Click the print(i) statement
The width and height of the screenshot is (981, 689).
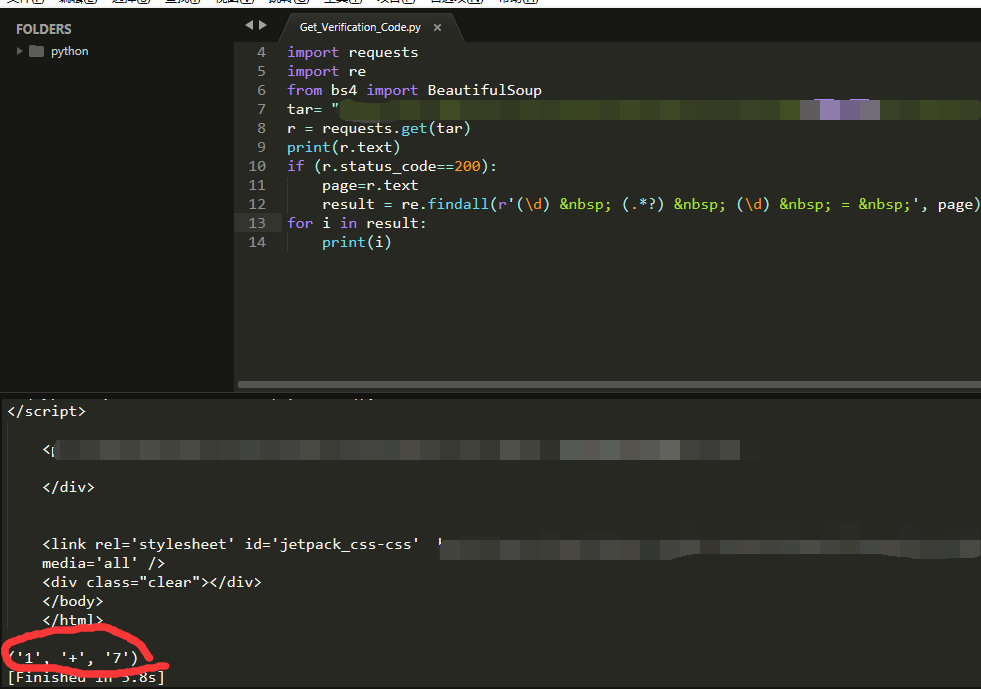(357, 242)
